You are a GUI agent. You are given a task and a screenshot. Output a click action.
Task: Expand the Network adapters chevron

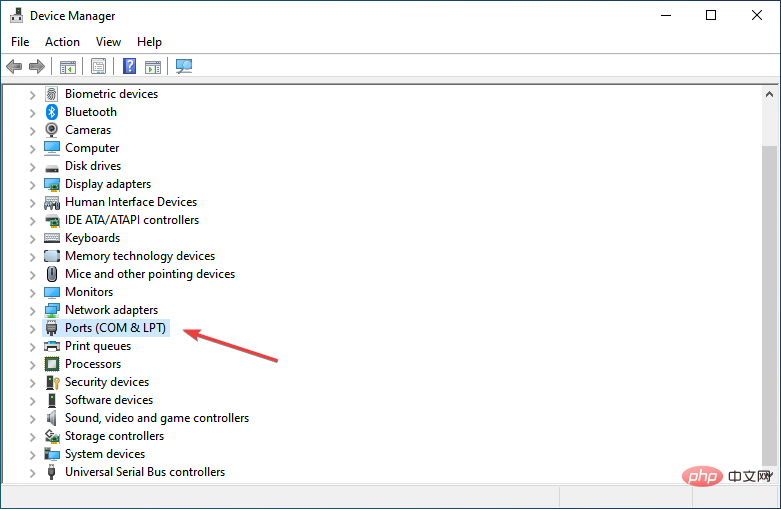coord(32,311)
